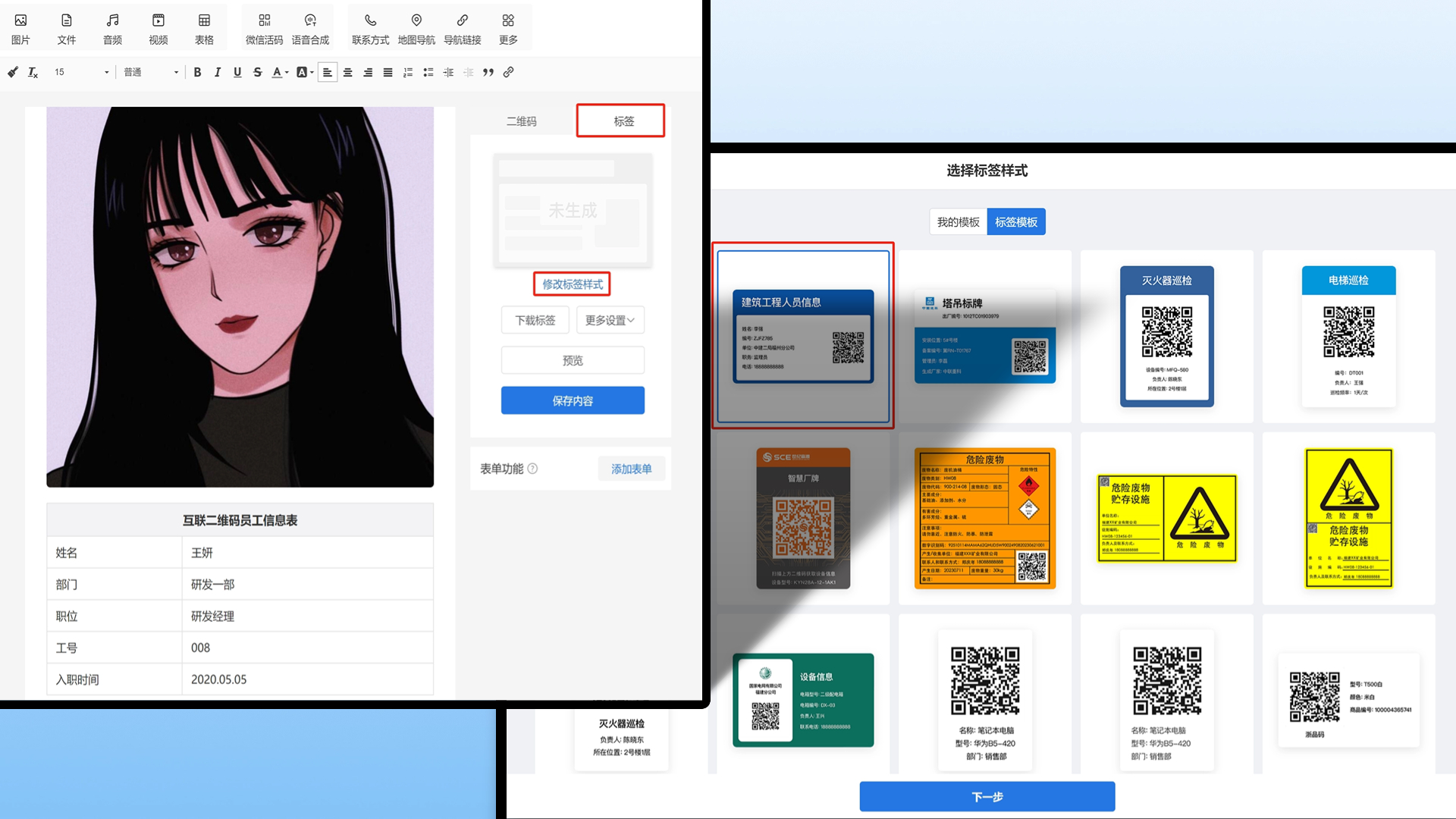The height and width of the screenshot is (819, 1456).
Task: Select the employee portrait image
Action: pyautogui.click(x=240, y=297)
